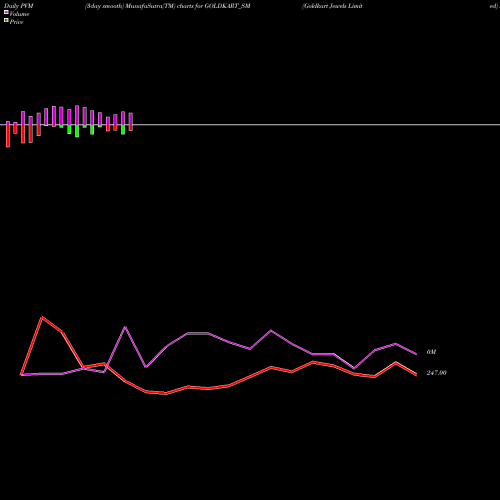This screenshot has width=500, height=500.
Task: Click the last purple bar in the histogram
Action: [x=131, y=119]
